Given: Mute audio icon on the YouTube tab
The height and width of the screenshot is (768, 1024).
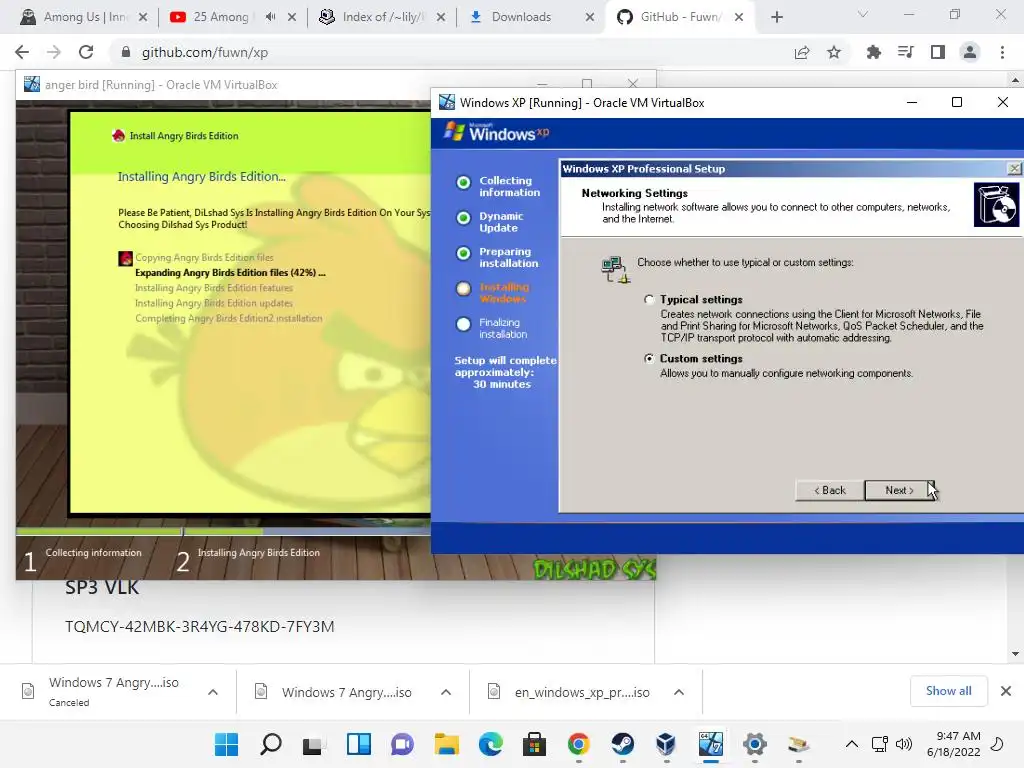Looking at the screenshot, I should [270, 17].
